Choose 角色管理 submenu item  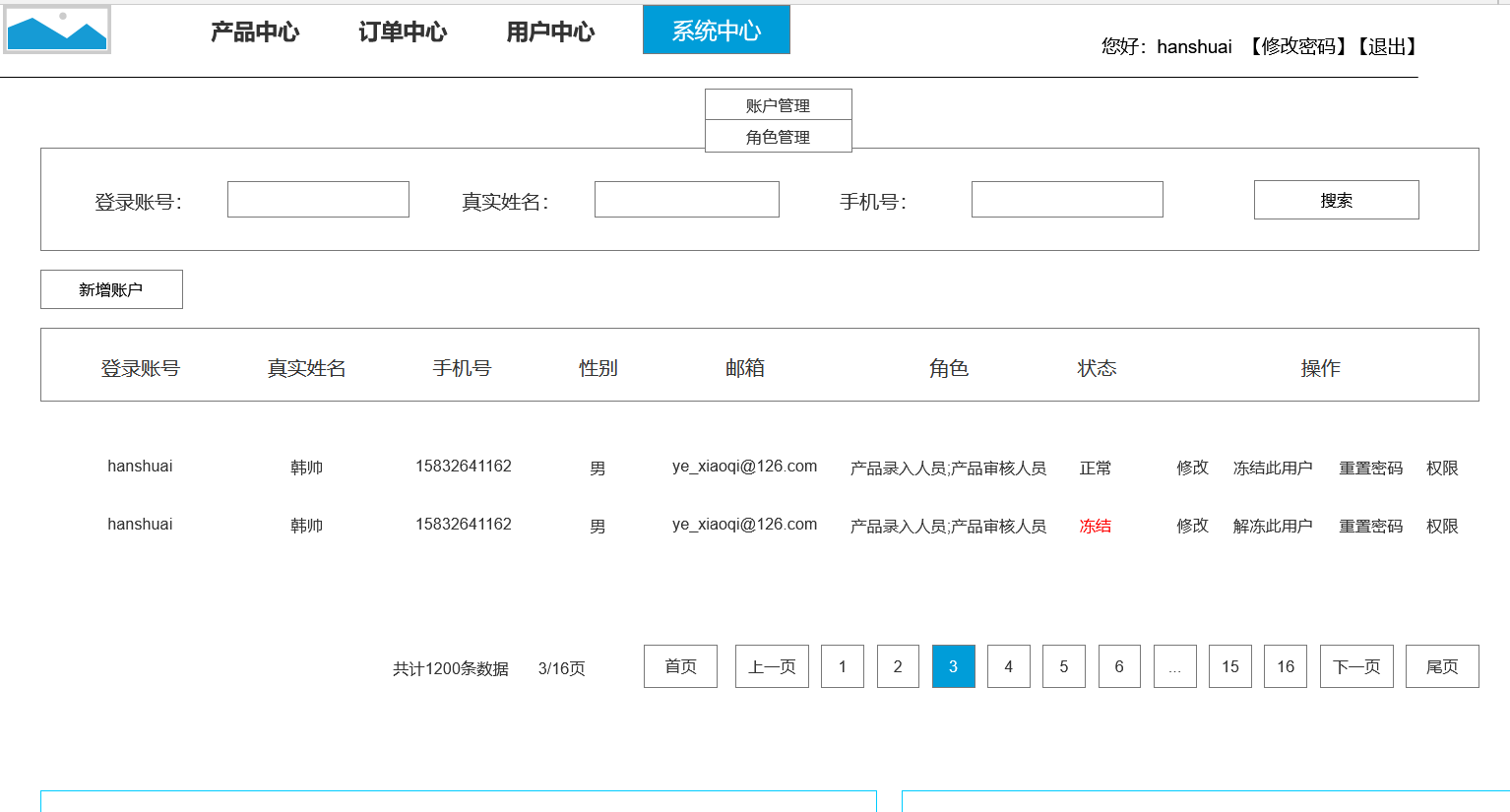[x=779, y=136]
